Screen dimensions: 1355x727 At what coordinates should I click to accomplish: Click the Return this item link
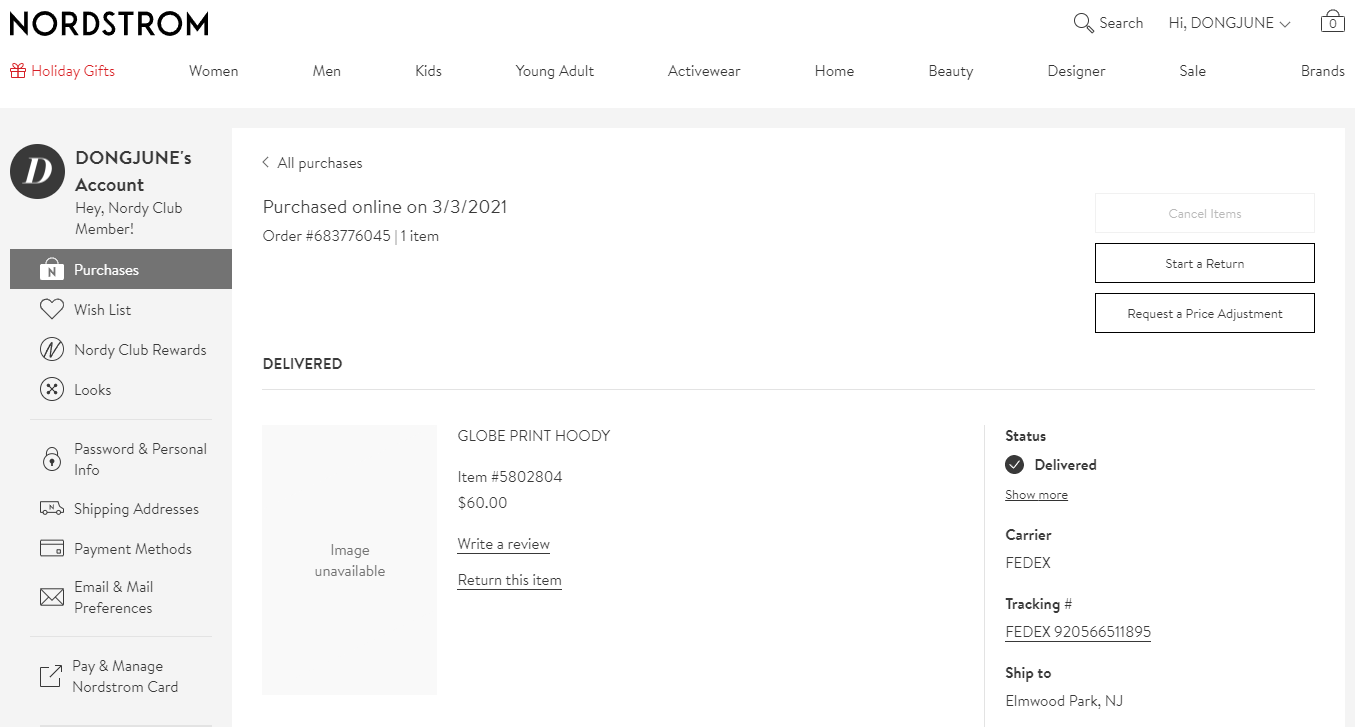[509, 580]
